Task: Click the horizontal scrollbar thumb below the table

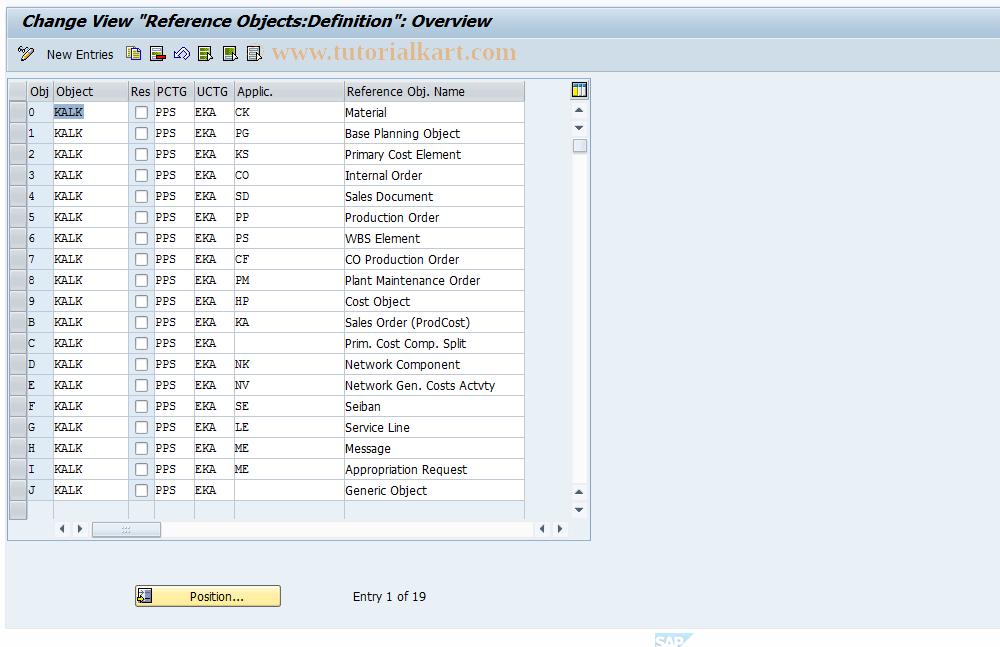Action: [x=126, y=529]
